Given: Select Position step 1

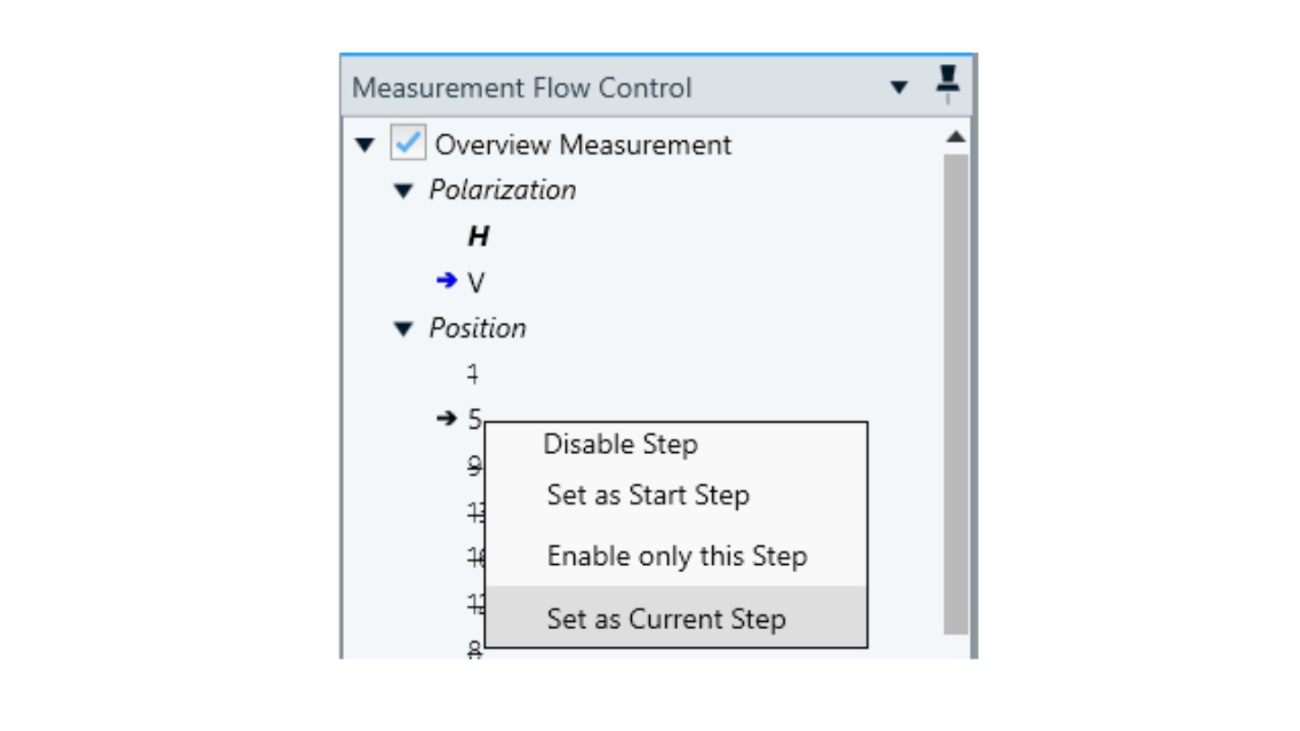Looking at the screenshot, I should point(473,374).
